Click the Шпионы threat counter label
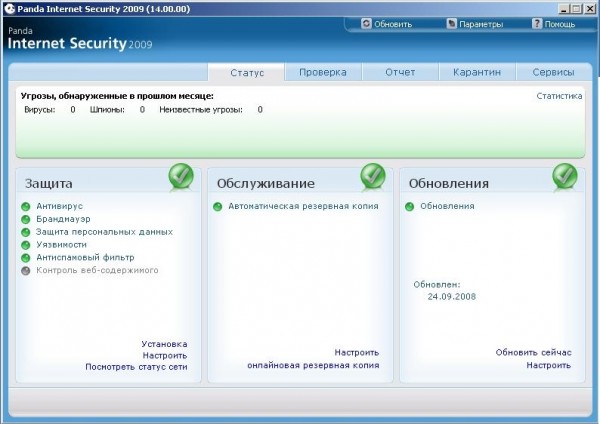This screenshot has width=600, height=424. point(107,110)
